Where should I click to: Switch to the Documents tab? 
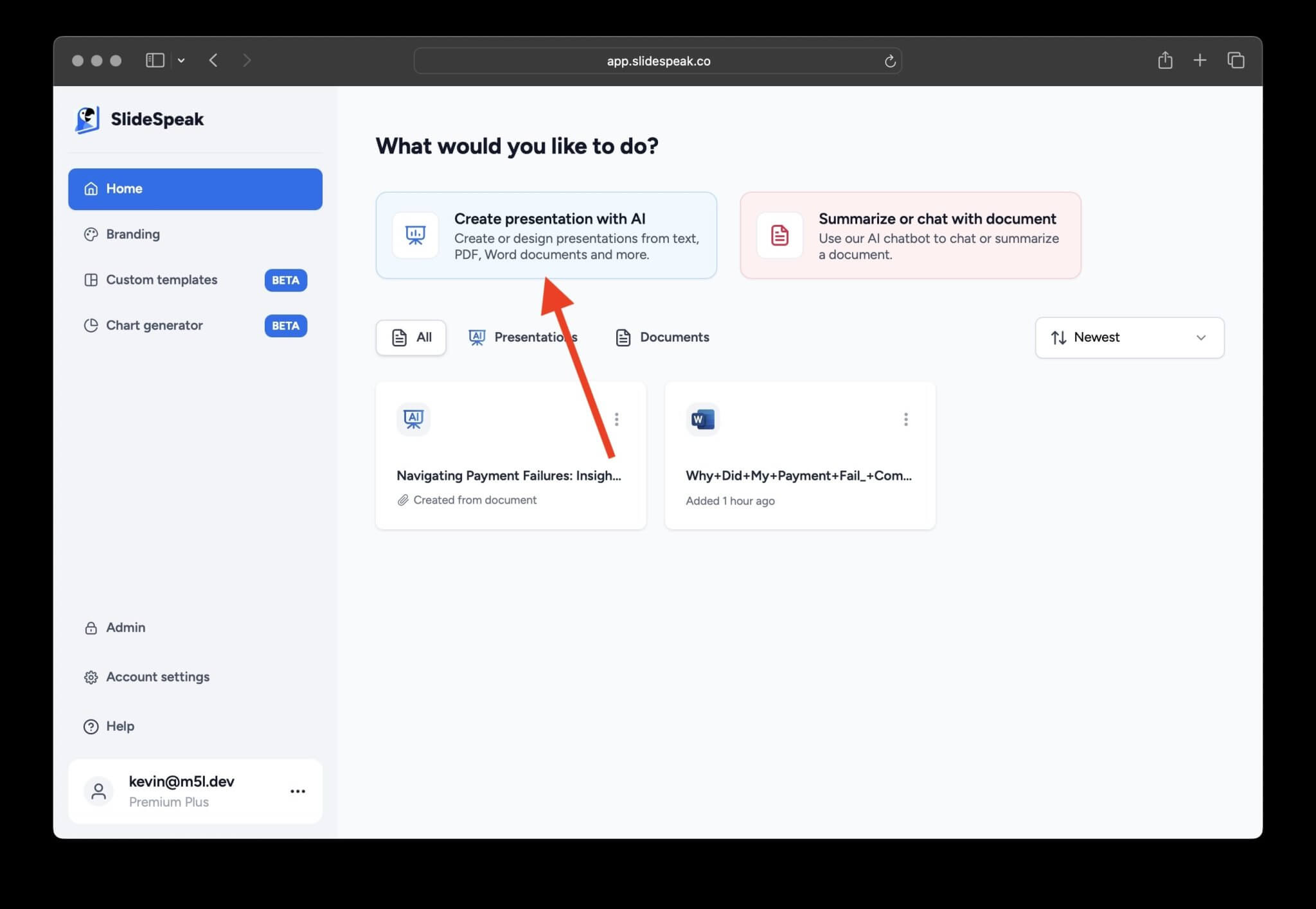[661, 337]
